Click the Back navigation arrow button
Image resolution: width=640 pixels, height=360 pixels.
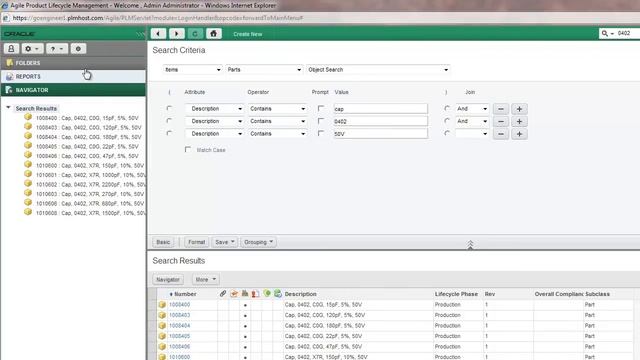(x=158, y=33)
